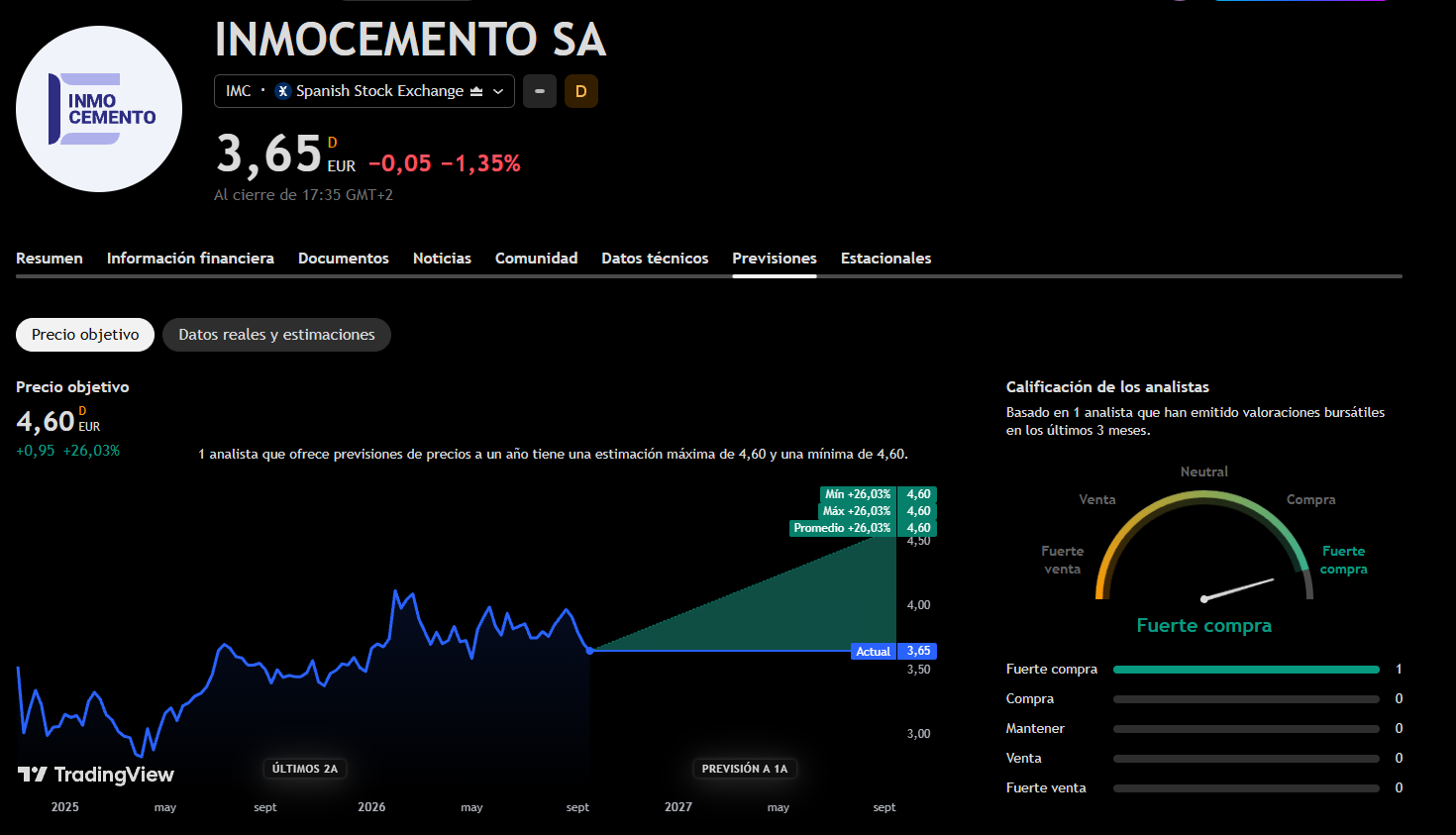Click the Máx +26,03% chart label
Screen dimensions: 1456x835
click(x=857, y=511)
